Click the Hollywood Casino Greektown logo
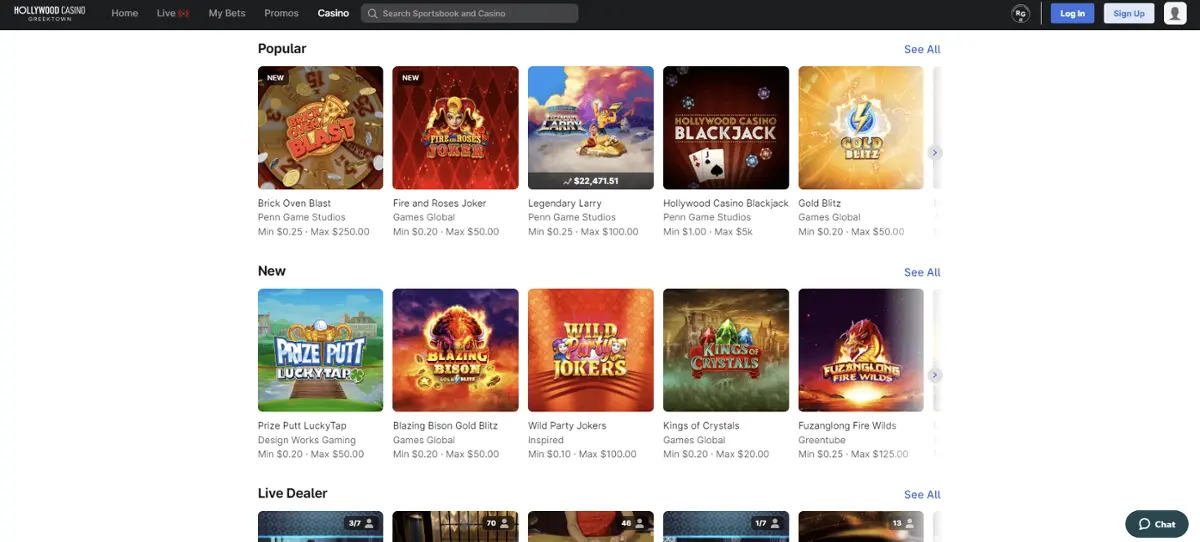 [x=49, y=13]
